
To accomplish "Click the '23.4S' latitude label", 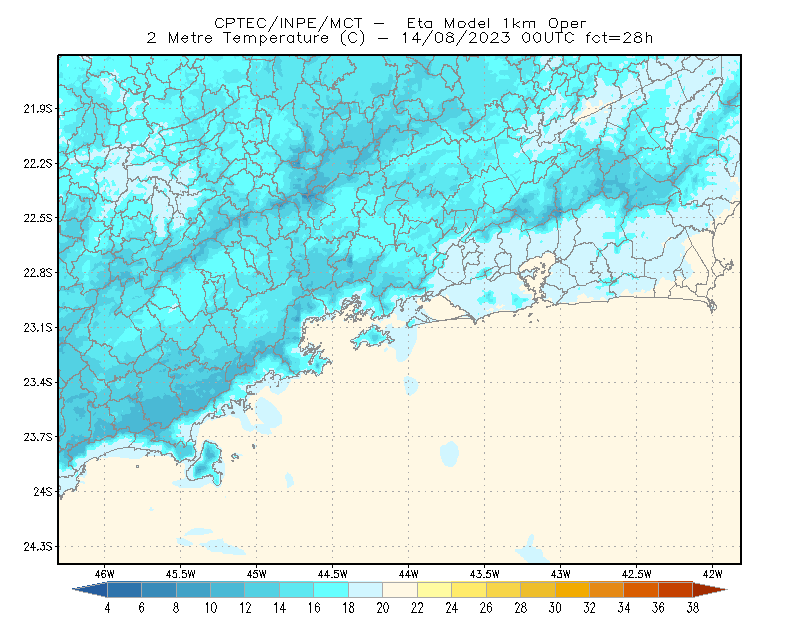I will click(x=38, y=382).
